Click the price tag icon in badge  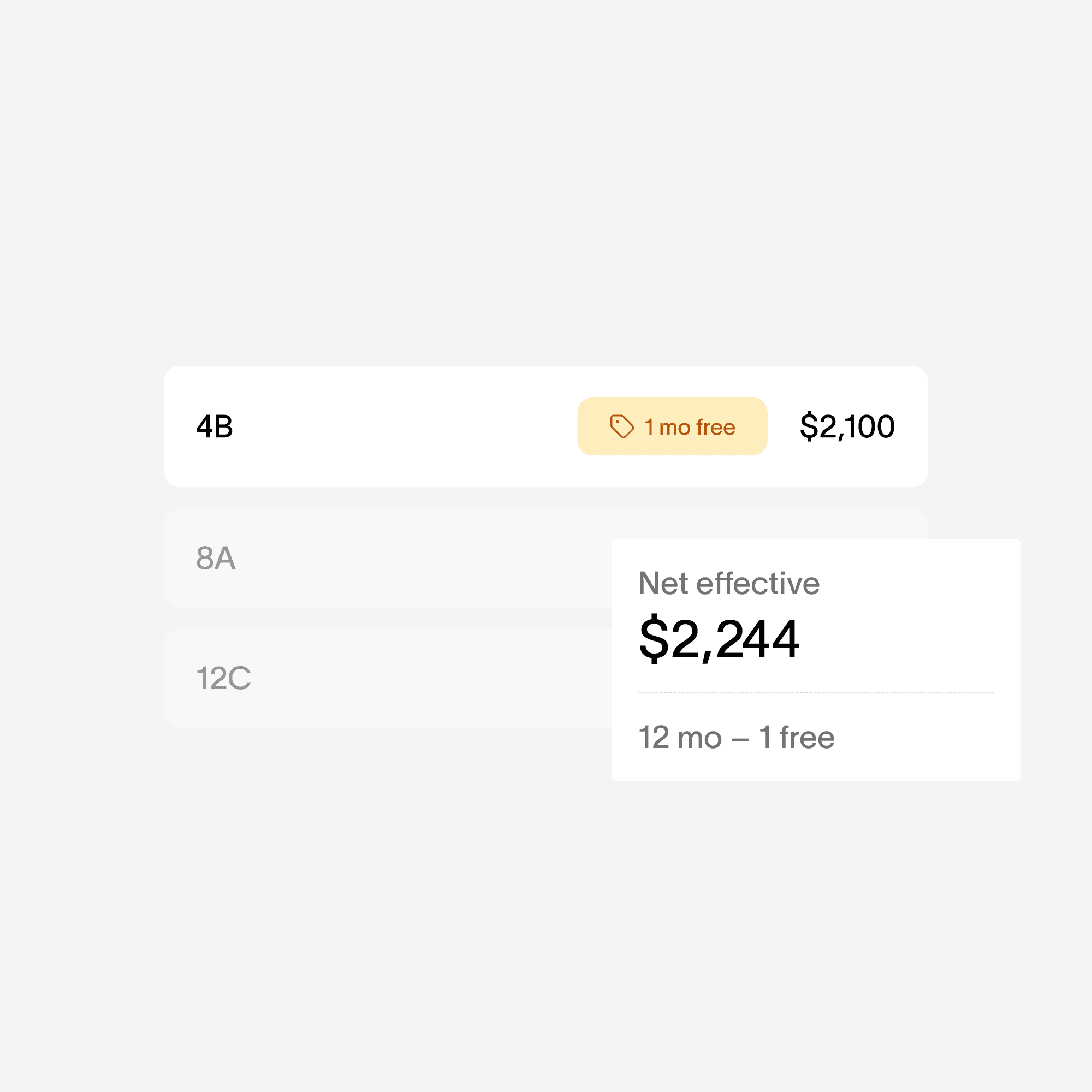pyautogui.click(x=622, y=426)
